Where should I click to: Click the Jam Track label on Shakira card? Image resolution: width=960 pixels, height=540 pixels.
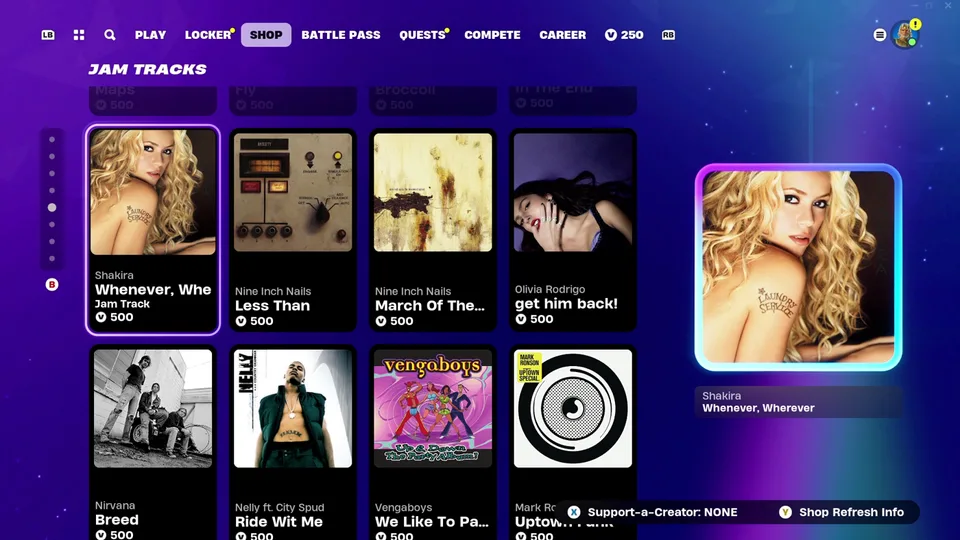122,304
